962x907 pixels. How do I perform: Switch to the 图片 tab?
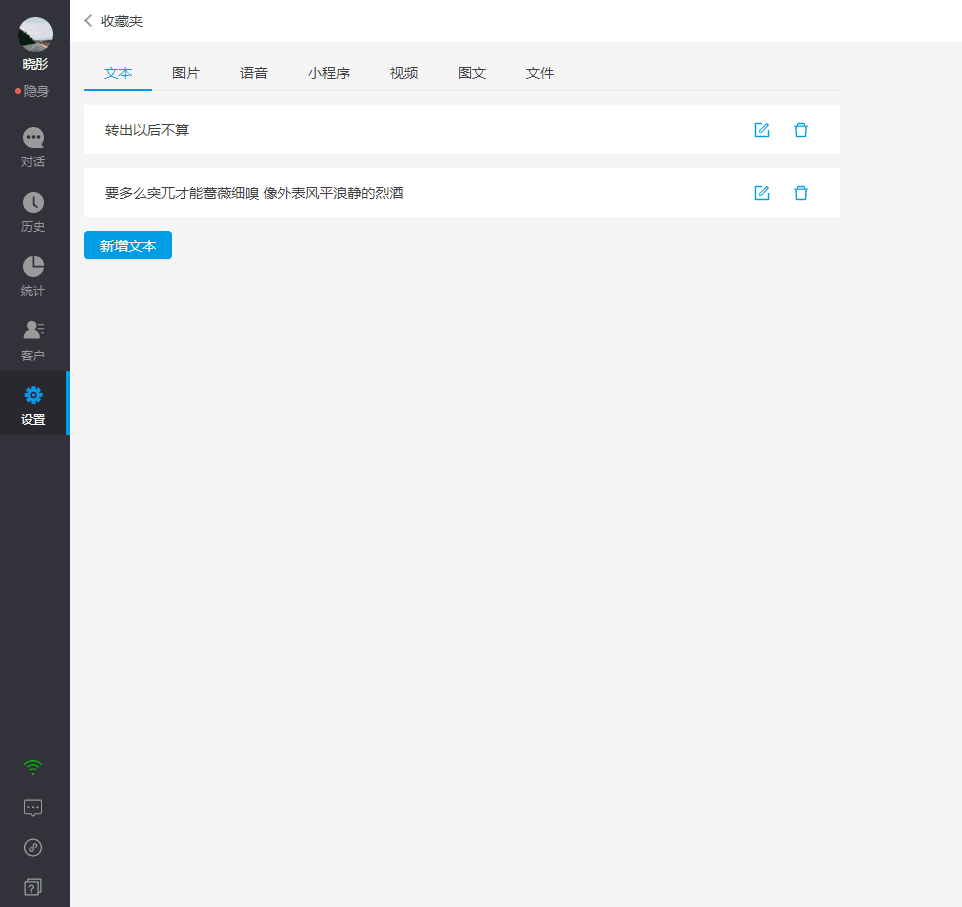click(x=186, y=74)
